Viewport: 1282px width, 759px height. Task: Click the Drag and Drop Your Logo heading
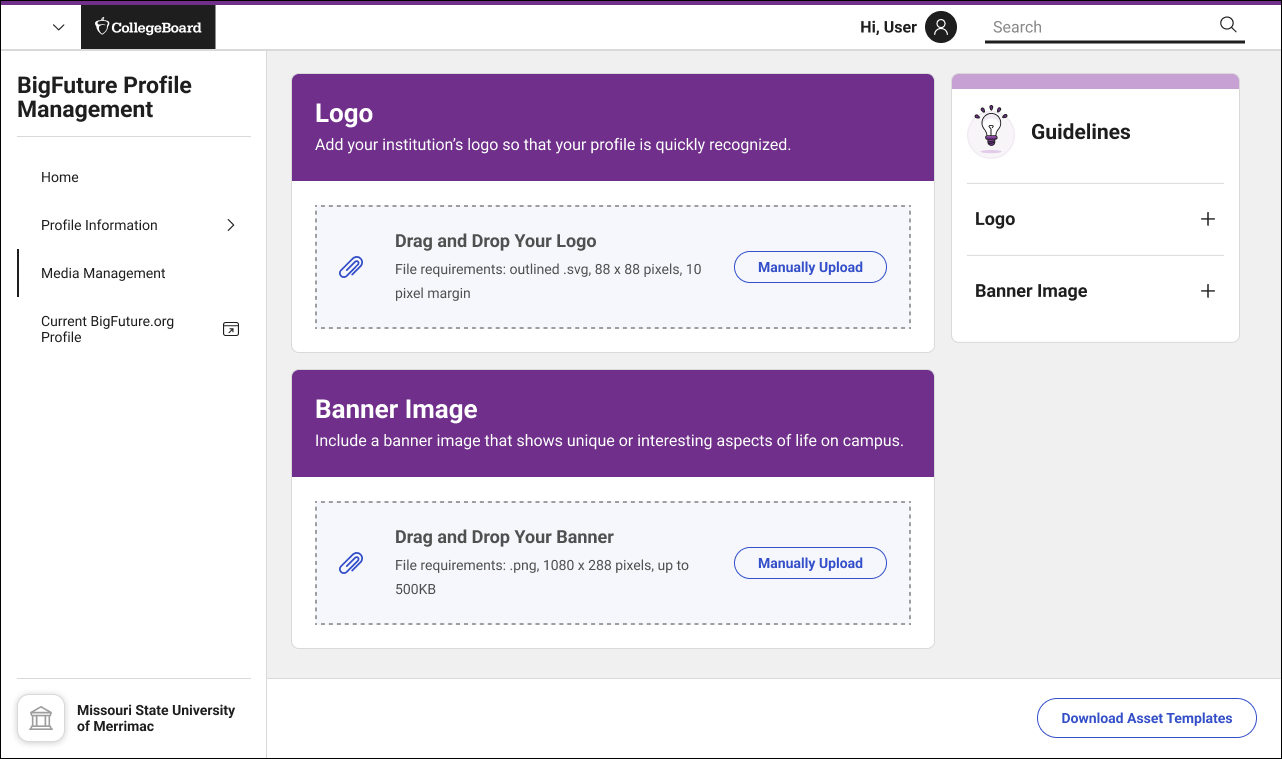tap(495, 241)
